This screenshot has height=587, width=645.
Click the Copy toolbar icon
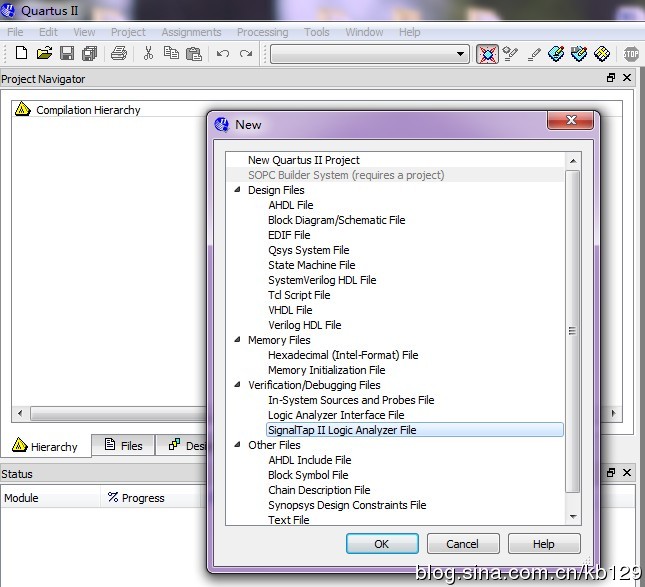tap(171, 53)
